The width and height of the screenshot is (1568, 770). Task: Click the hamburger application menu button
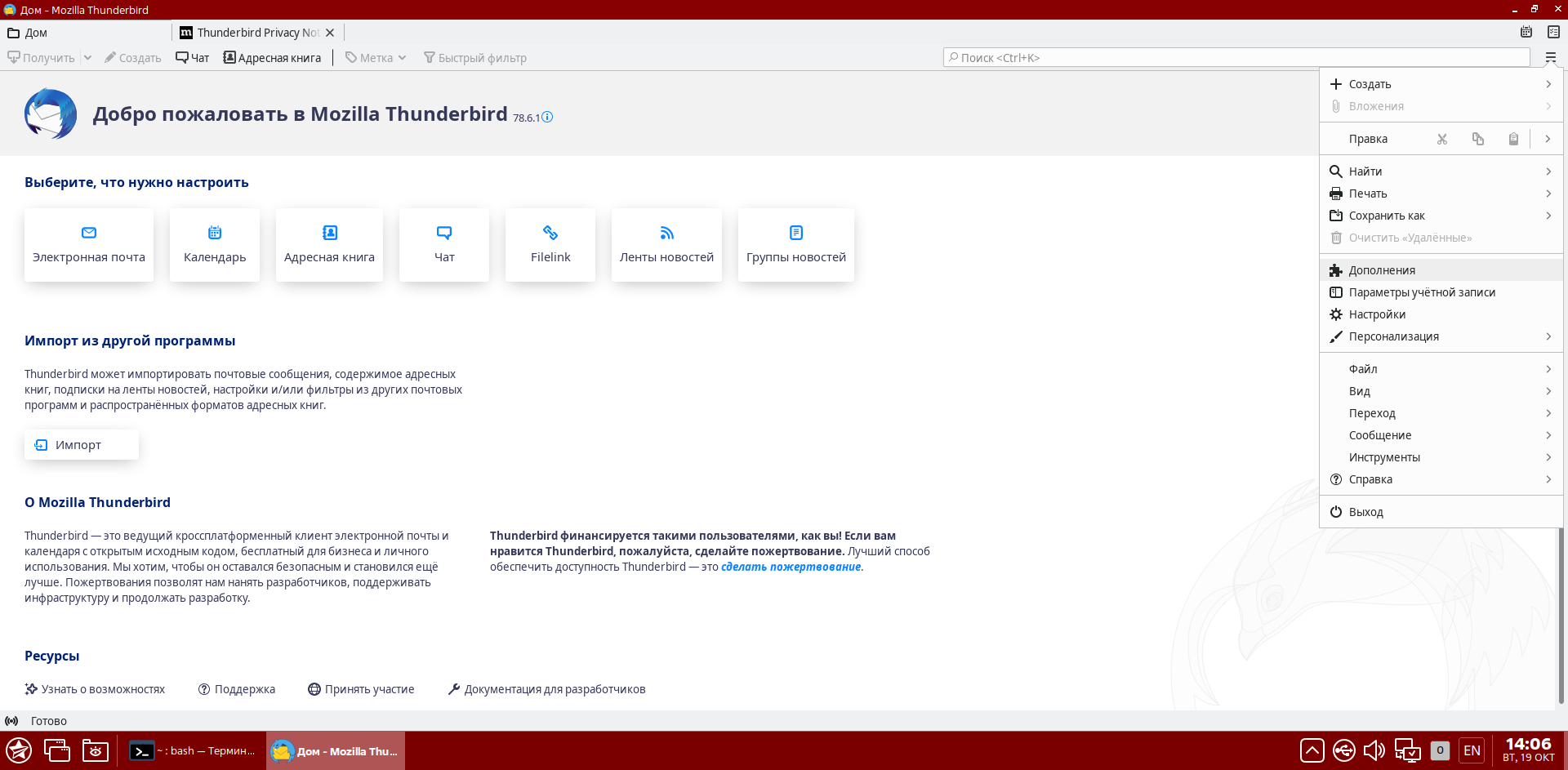point(1550,57)
